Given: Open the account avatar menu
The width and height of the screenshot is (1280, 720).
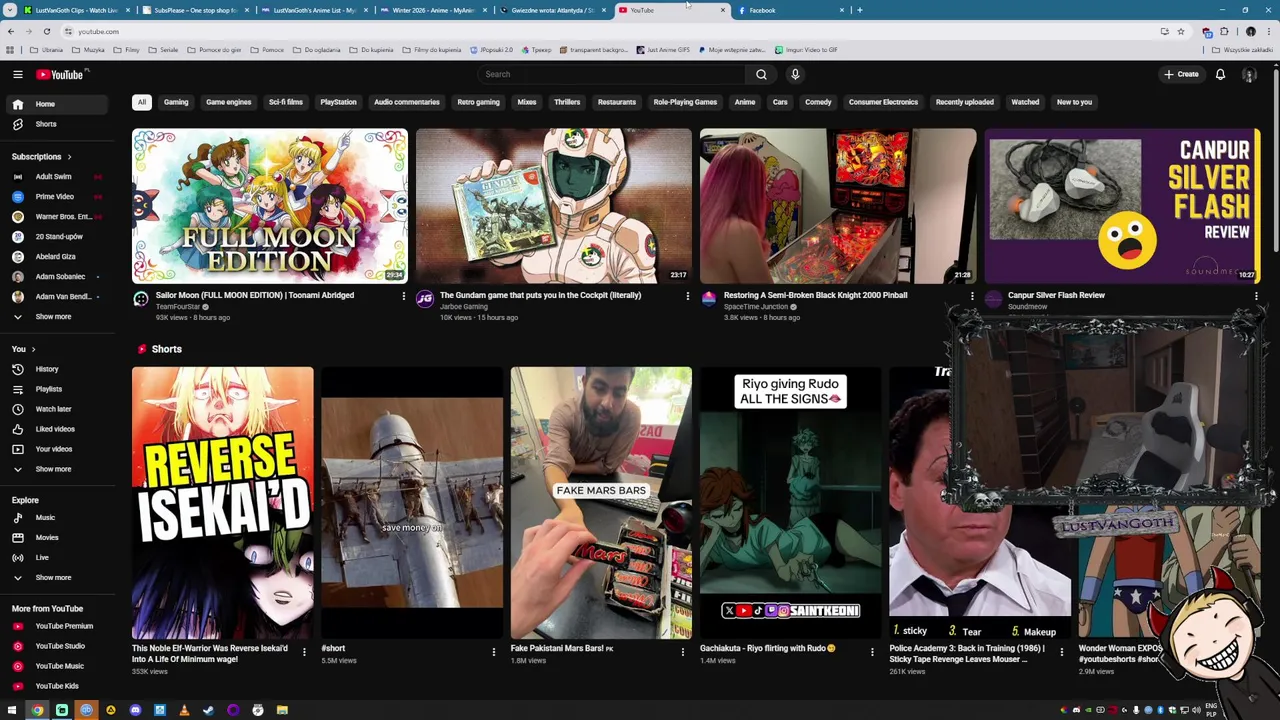Looking at the screenshot, I should [1249, 74].
